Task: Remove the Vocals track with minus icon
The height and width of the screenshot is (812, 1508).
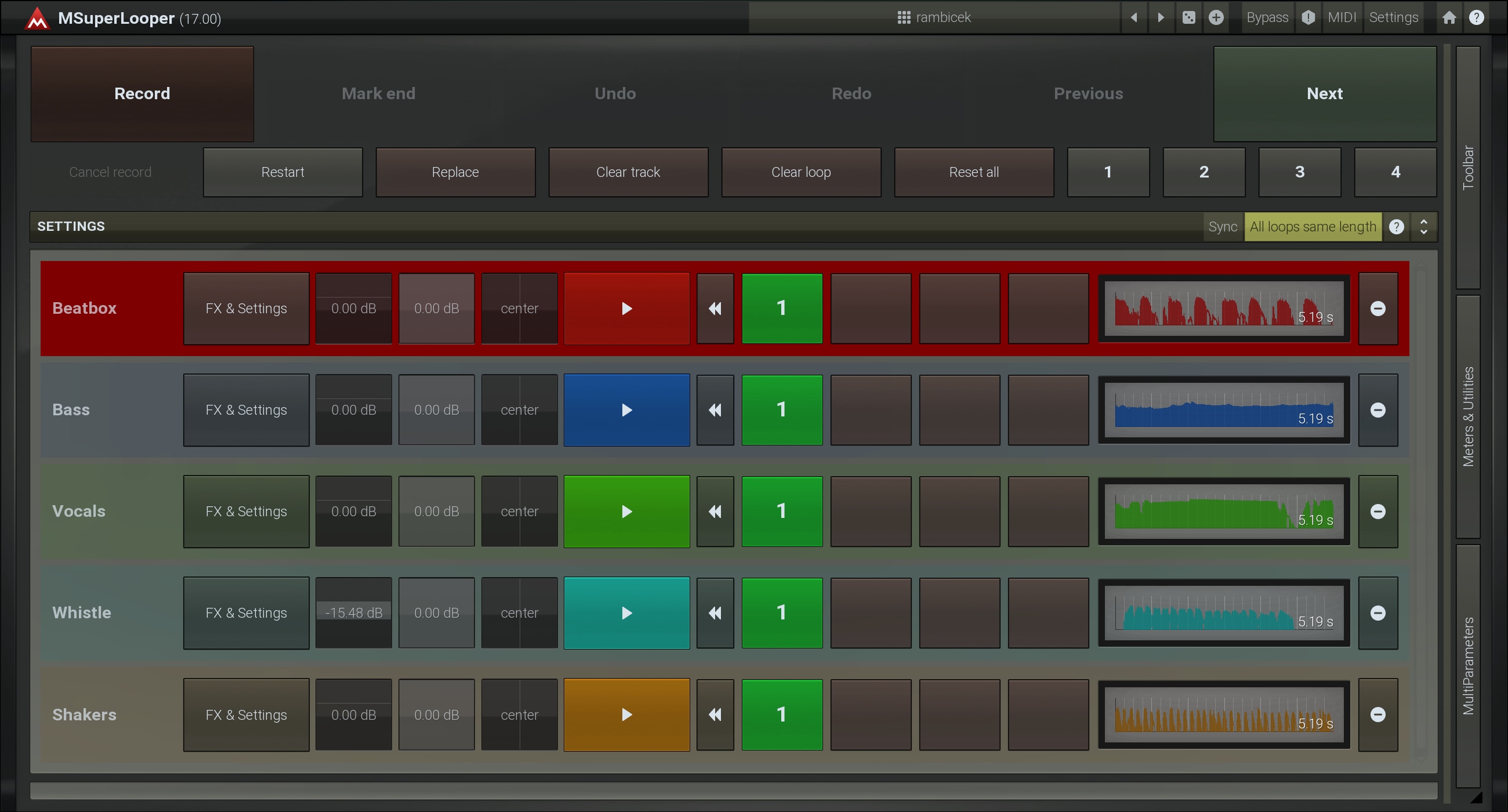Action: point(1378,512)
